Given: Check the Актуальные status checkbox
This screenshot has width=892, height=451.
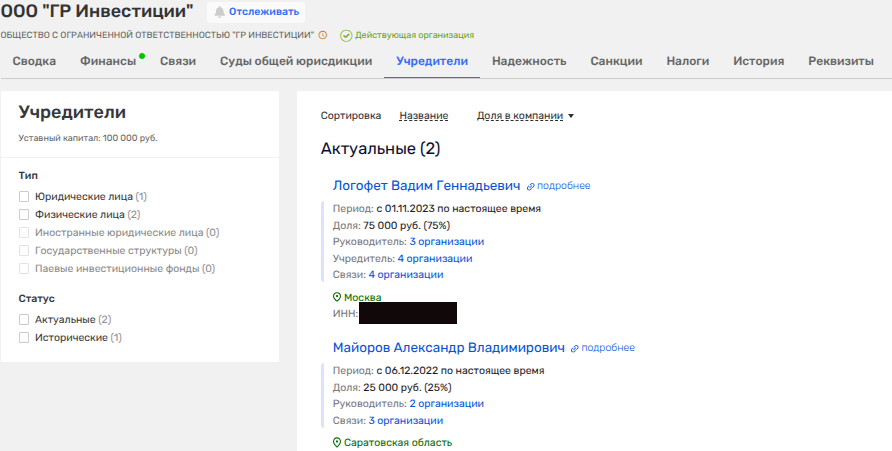Looking at the screenshot, I should pyautogui.click(x=24, y=320).
